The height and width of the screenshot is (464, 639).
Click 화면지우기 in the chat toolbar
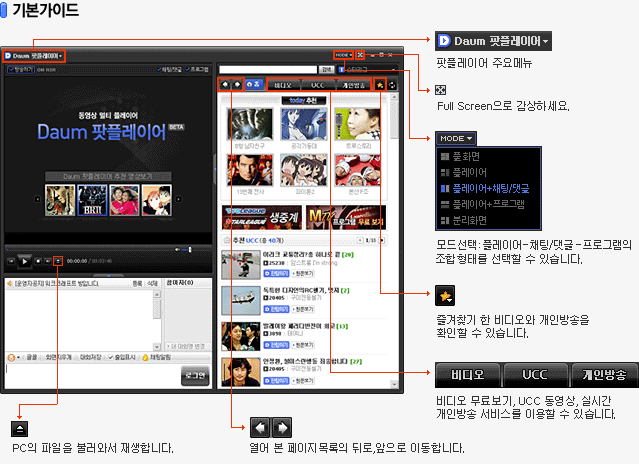click(x=58, y=357)
